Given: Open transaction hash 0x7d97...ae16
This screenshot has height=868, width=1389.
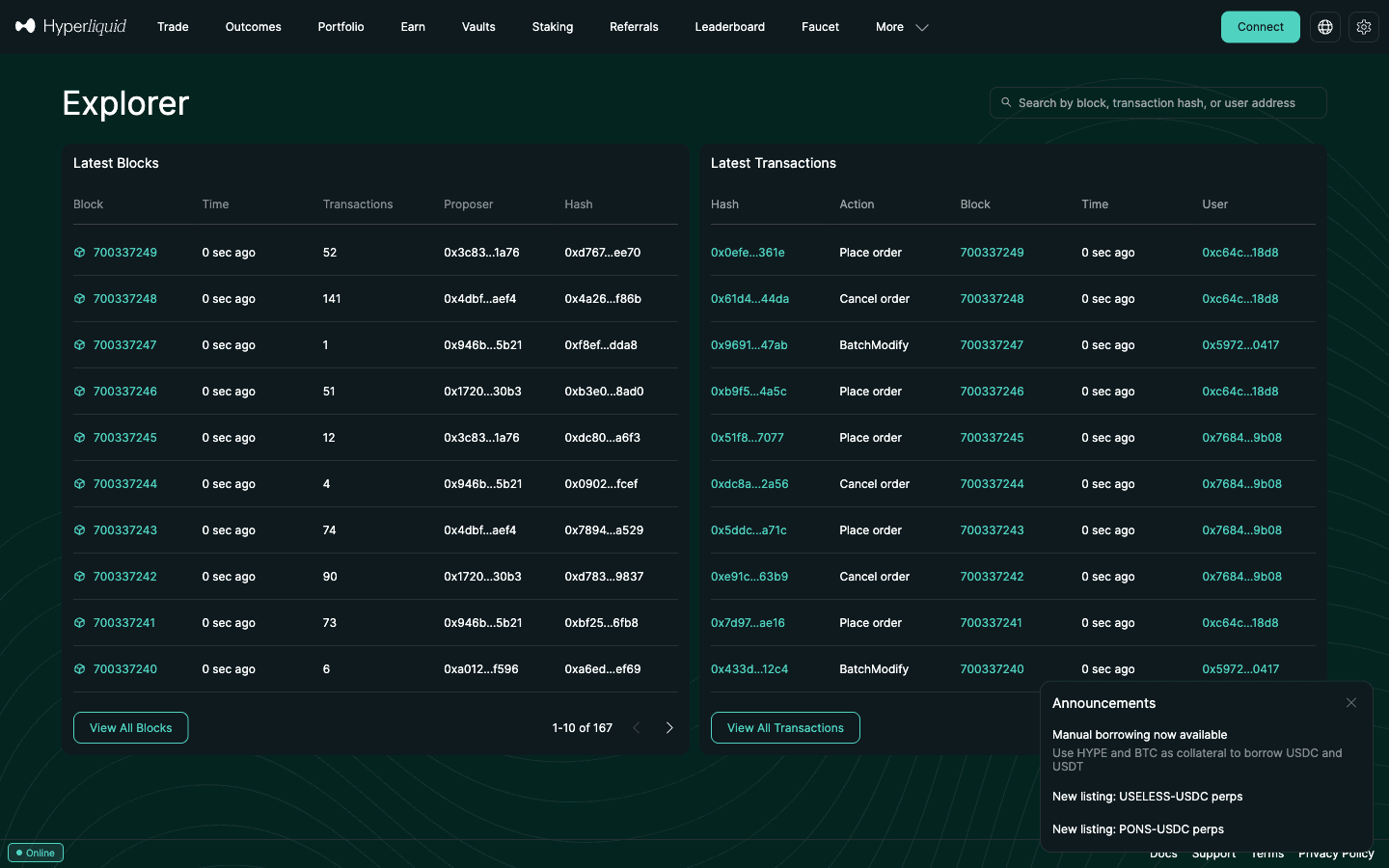Looking at the screenshot, I should tap(748, 623).
